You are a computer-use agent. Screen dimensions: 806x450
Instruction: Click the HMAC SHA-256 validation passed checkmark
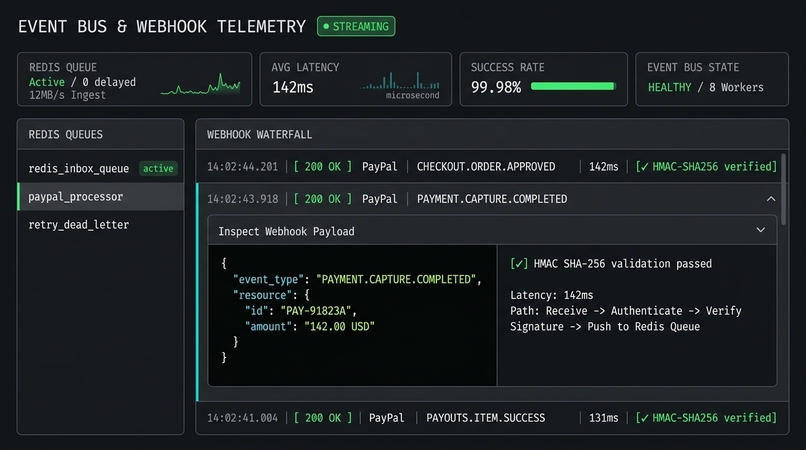click(519, 264)
